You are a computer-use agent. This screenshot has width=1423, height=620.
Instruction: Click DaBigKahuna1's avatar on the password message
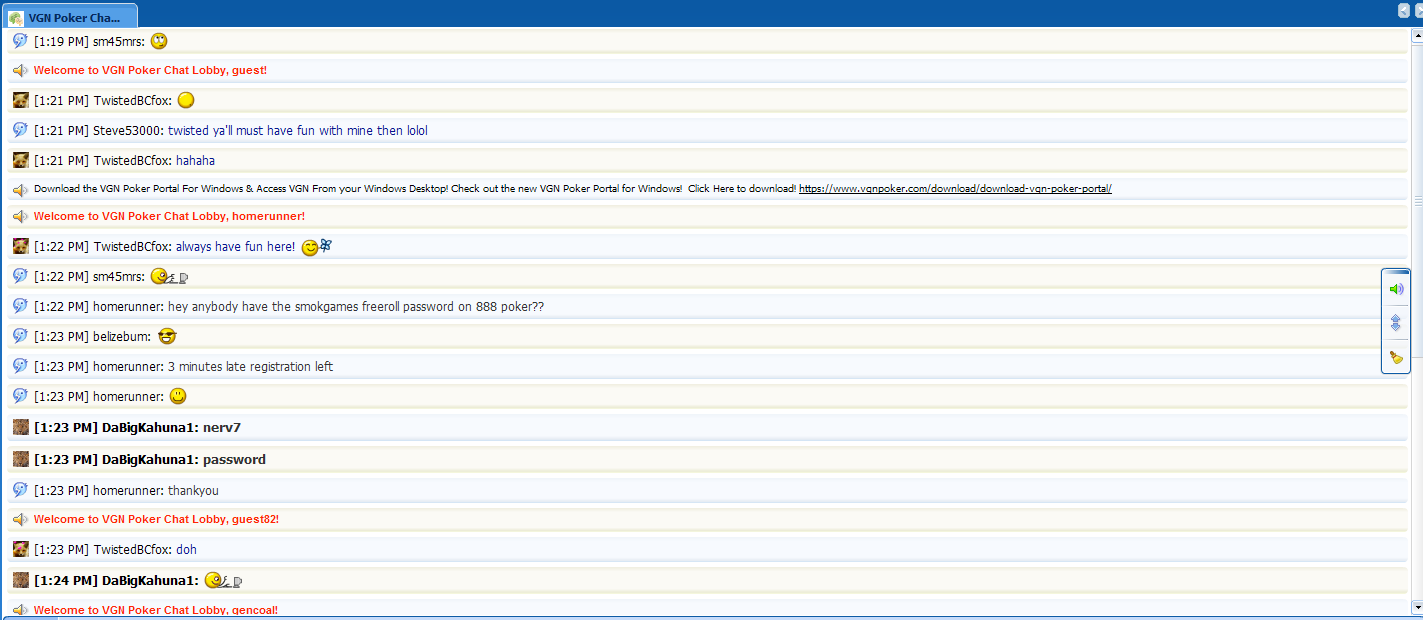[20, 459]
